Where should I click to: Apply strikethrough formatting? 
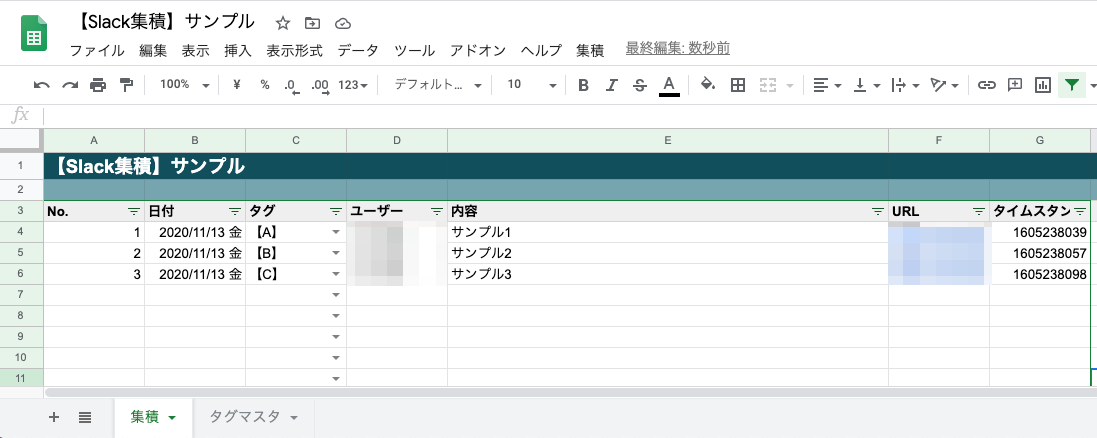639,85
